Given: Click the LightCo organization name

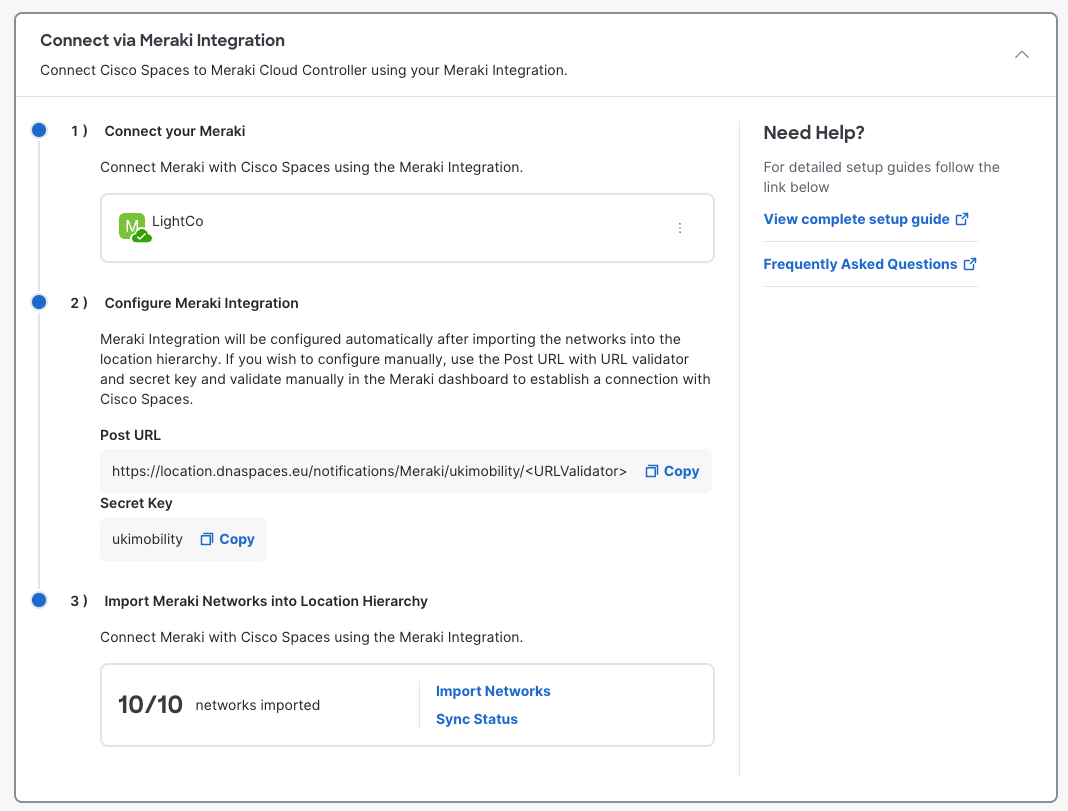Looking at the screenshot, I should point(178,221).
